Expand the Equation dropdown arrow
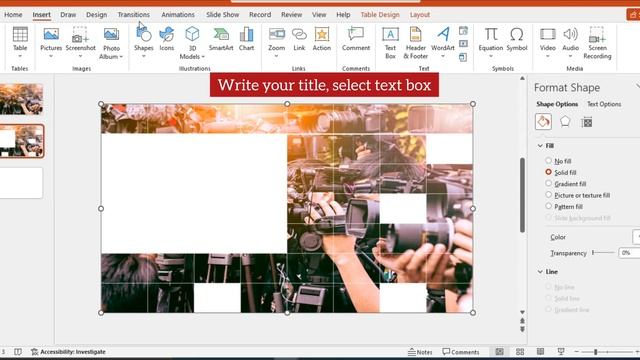Image resolution: width=640 pixels, height=360 pixels. pos(491,56)
